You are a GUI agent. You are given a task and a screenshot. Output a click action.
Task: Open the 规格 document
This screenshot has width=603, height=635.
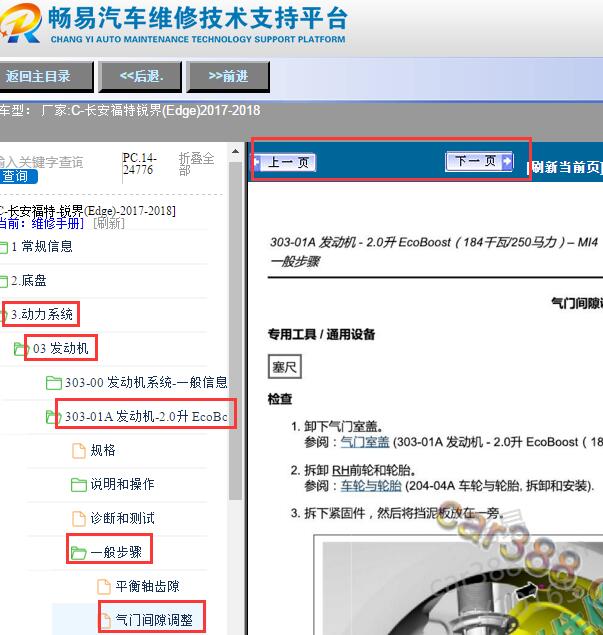103,450
